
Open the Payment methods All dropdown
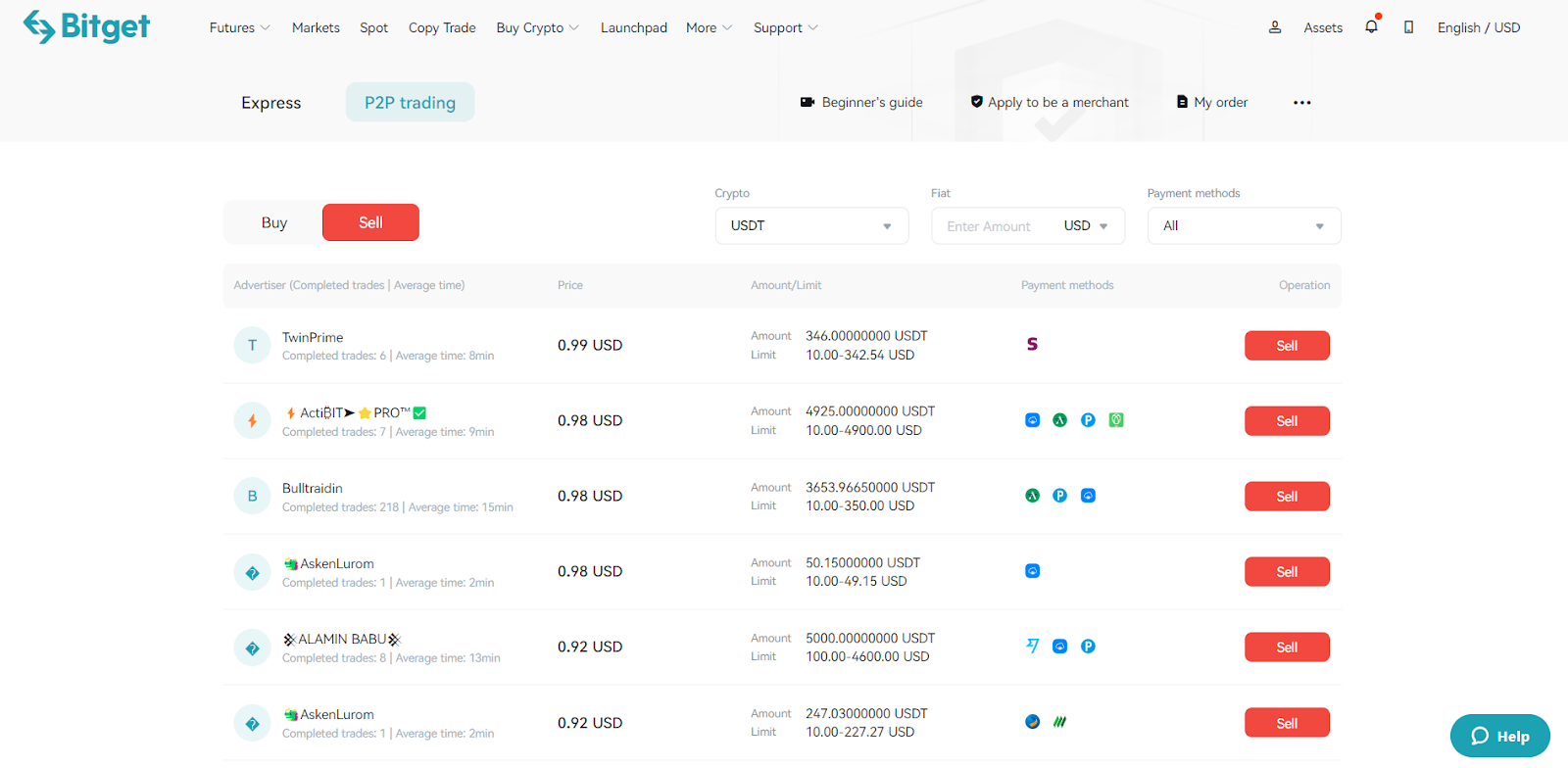pyautogui.click(x=1244, y=225)
